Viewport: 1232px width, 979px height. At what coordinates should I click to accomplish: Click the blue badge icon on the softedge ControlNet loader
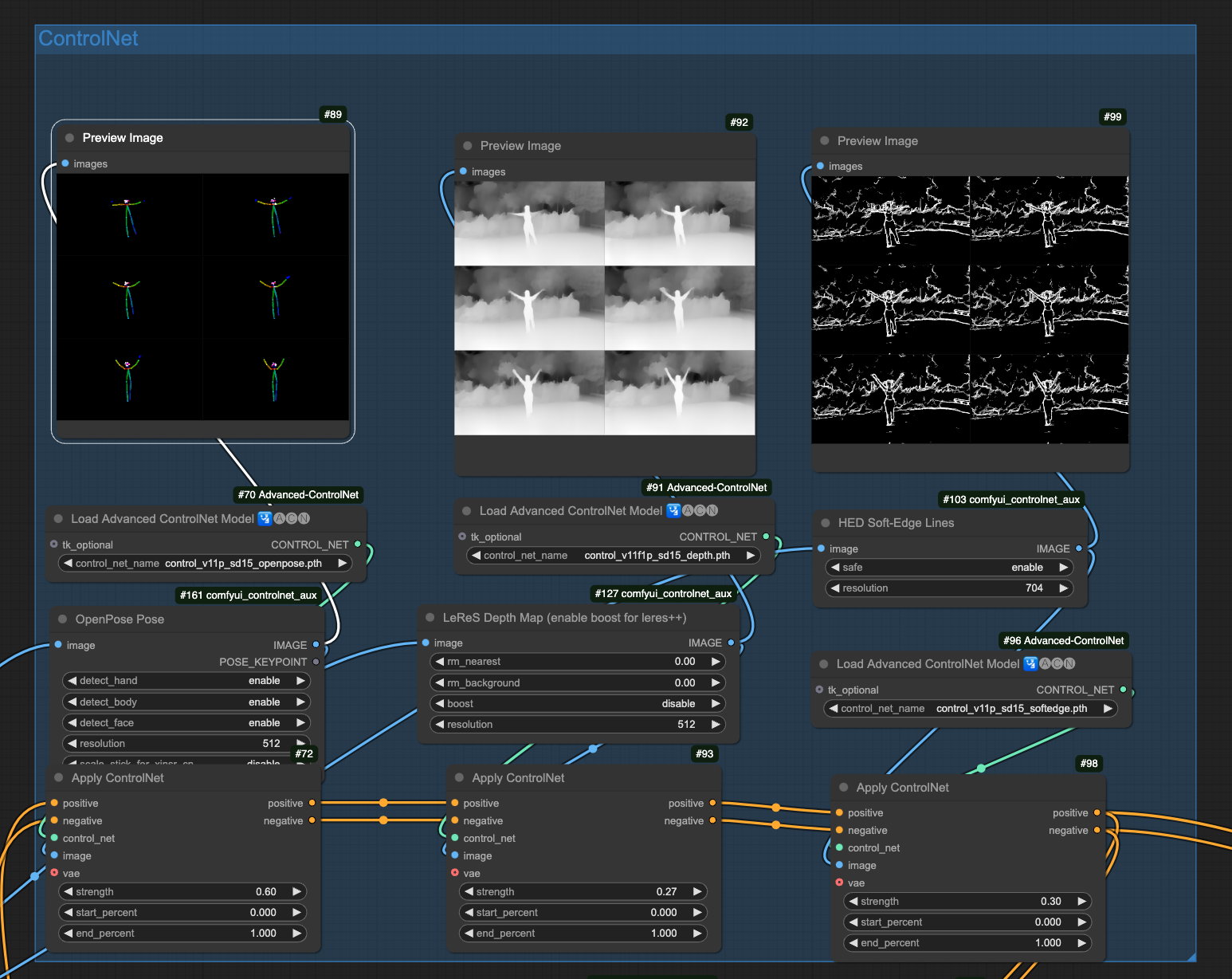click(x=1030, y=664)
